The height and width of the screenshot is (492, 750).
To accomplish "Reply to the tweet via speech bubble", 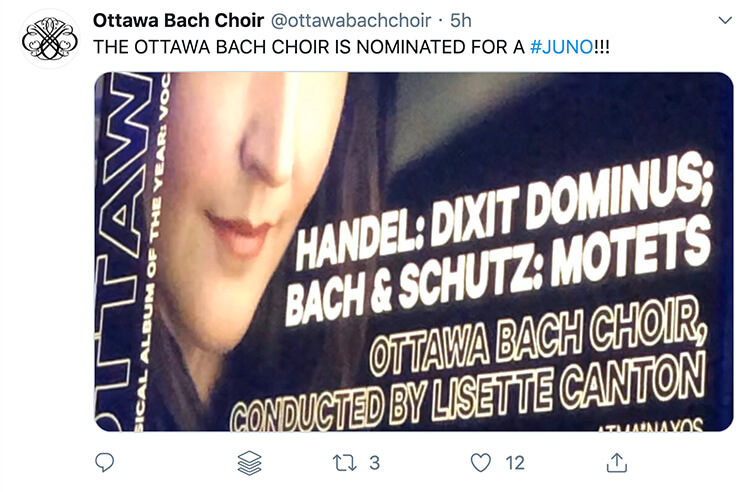I will (x=106, y=462).
